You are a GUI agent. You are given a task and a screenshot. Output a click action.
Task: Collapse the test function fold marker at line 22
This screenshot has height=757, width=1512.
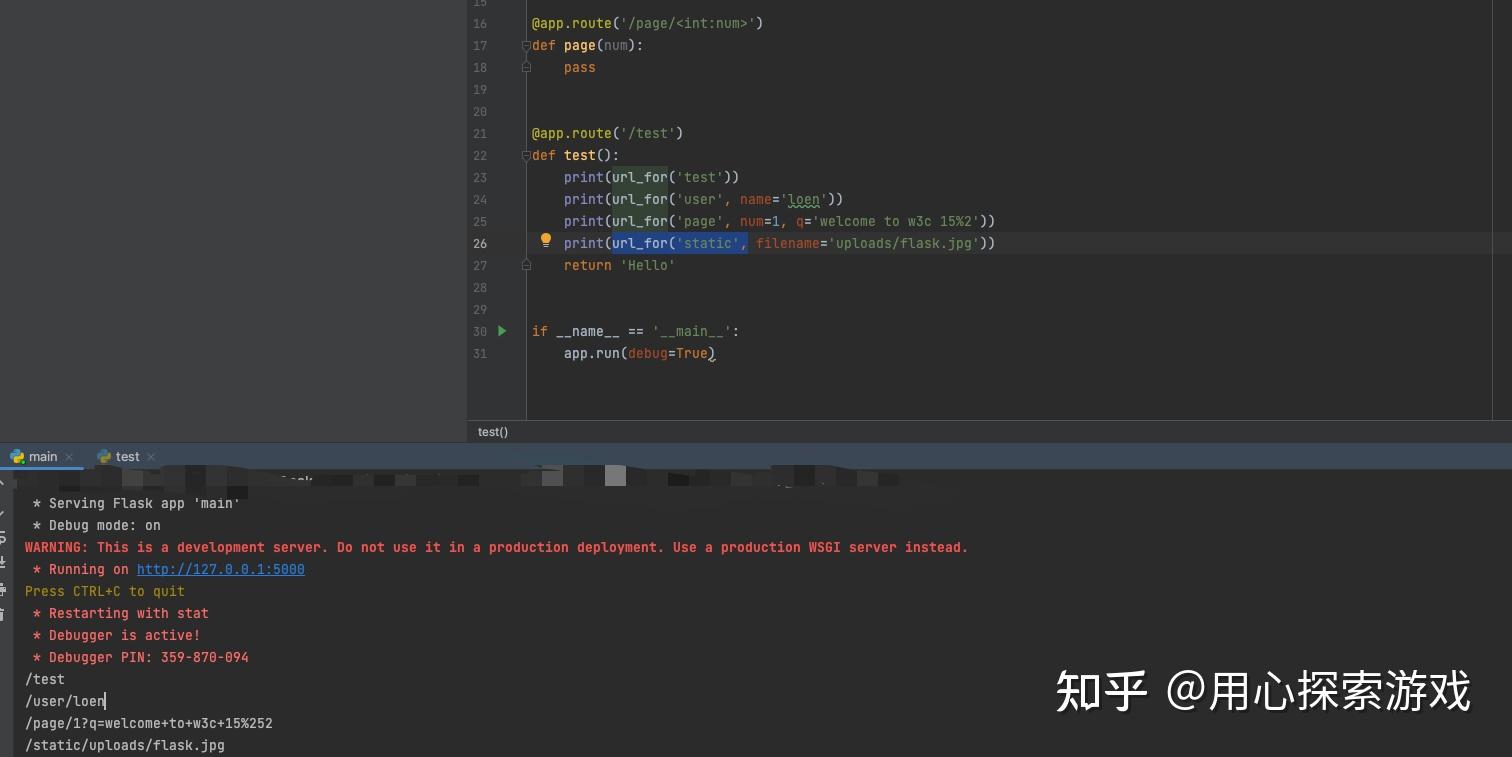click(526, 155)
